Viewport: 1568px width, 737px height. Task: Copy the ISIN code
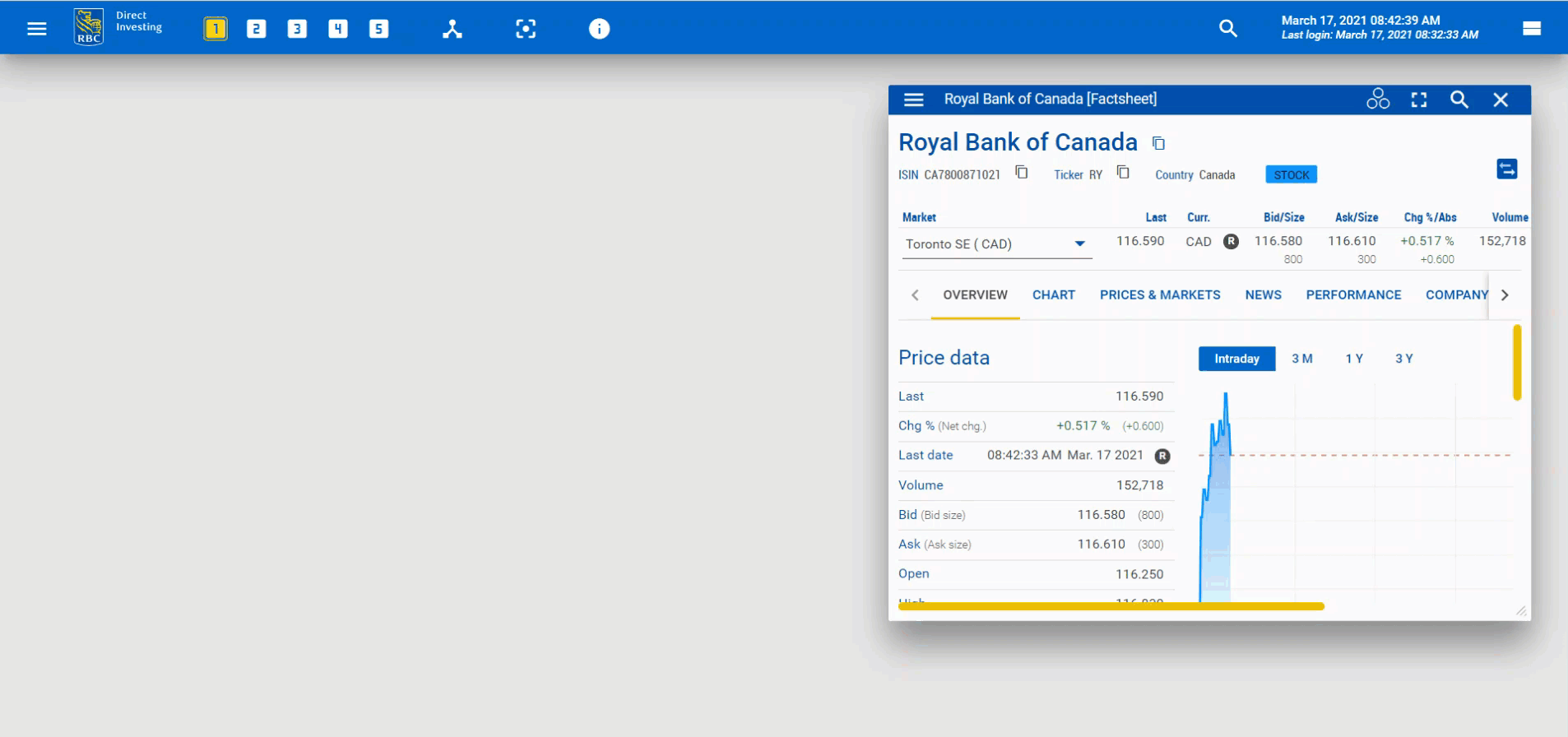(1021, 173)
